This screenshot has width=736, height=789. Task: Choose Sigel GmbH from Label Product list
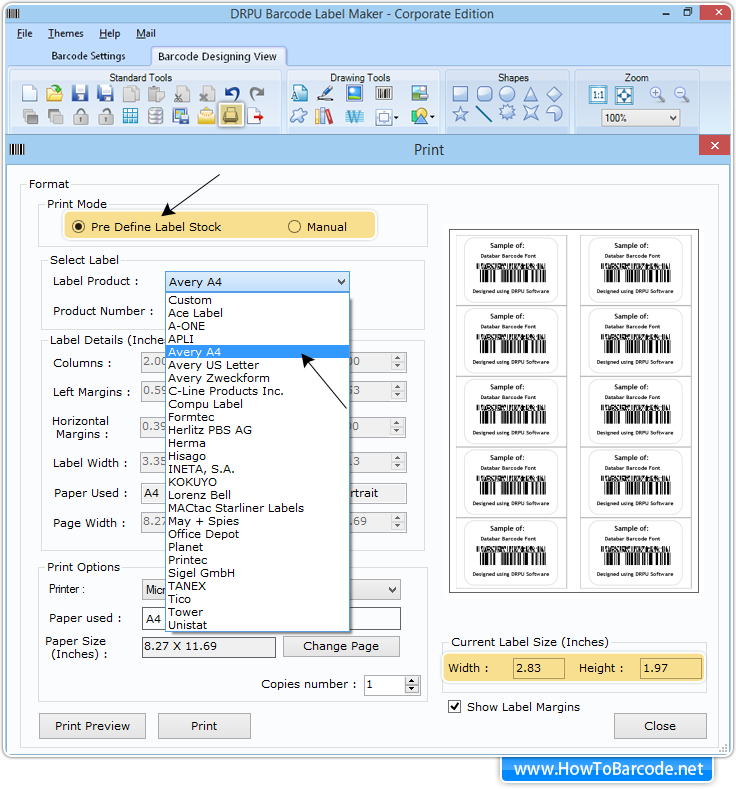[x=258, y=573]
